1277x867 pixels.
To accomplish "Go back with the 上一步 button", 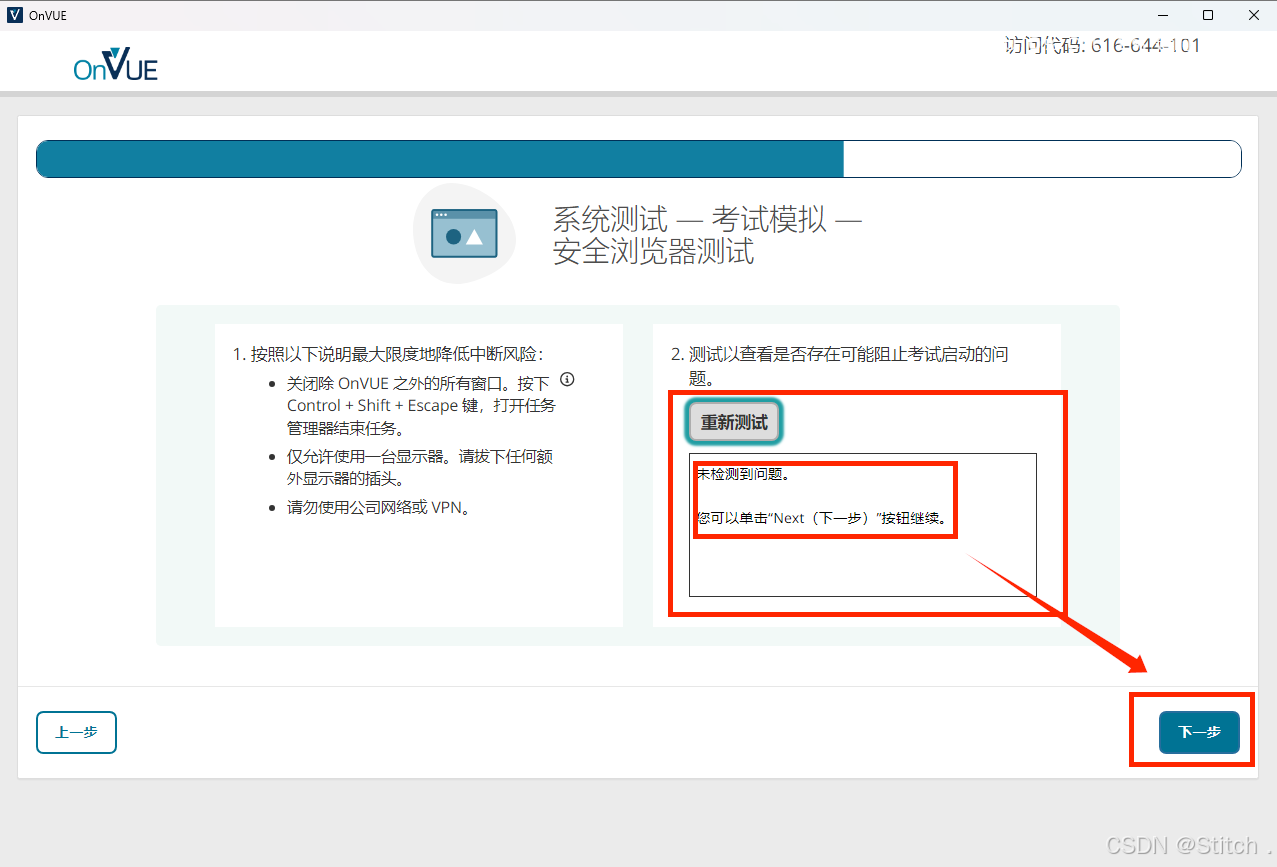I will tap(76, 732).
